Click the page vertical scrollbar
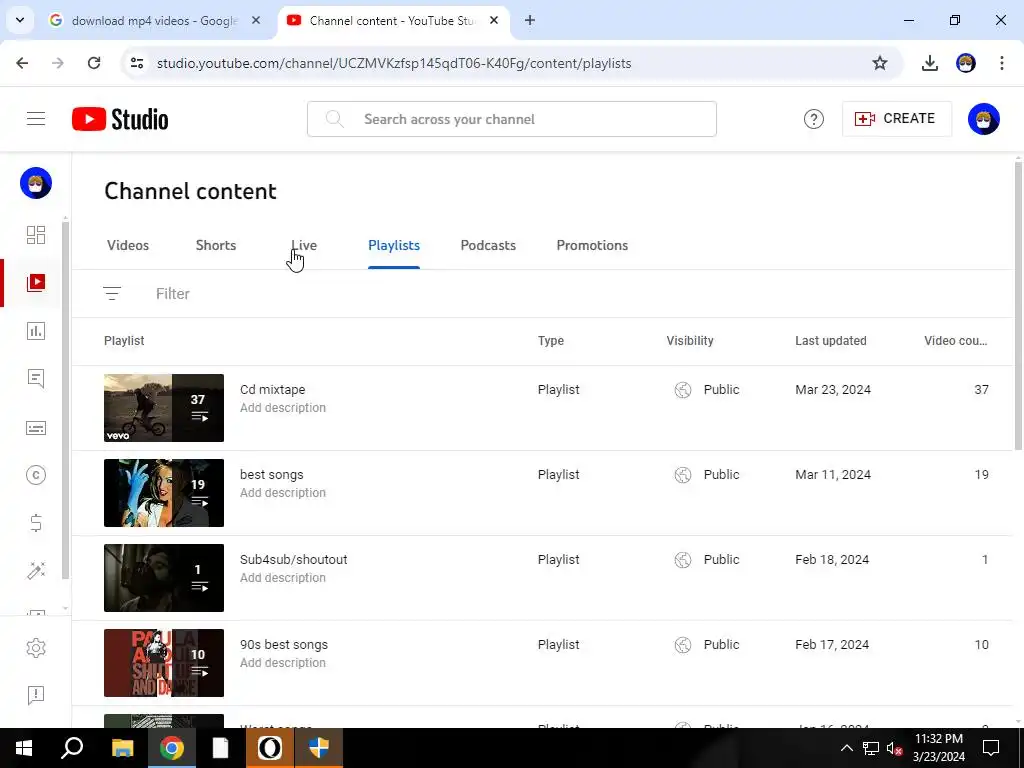Viewport: 1024px width, 768px height. coord(1018,305)
